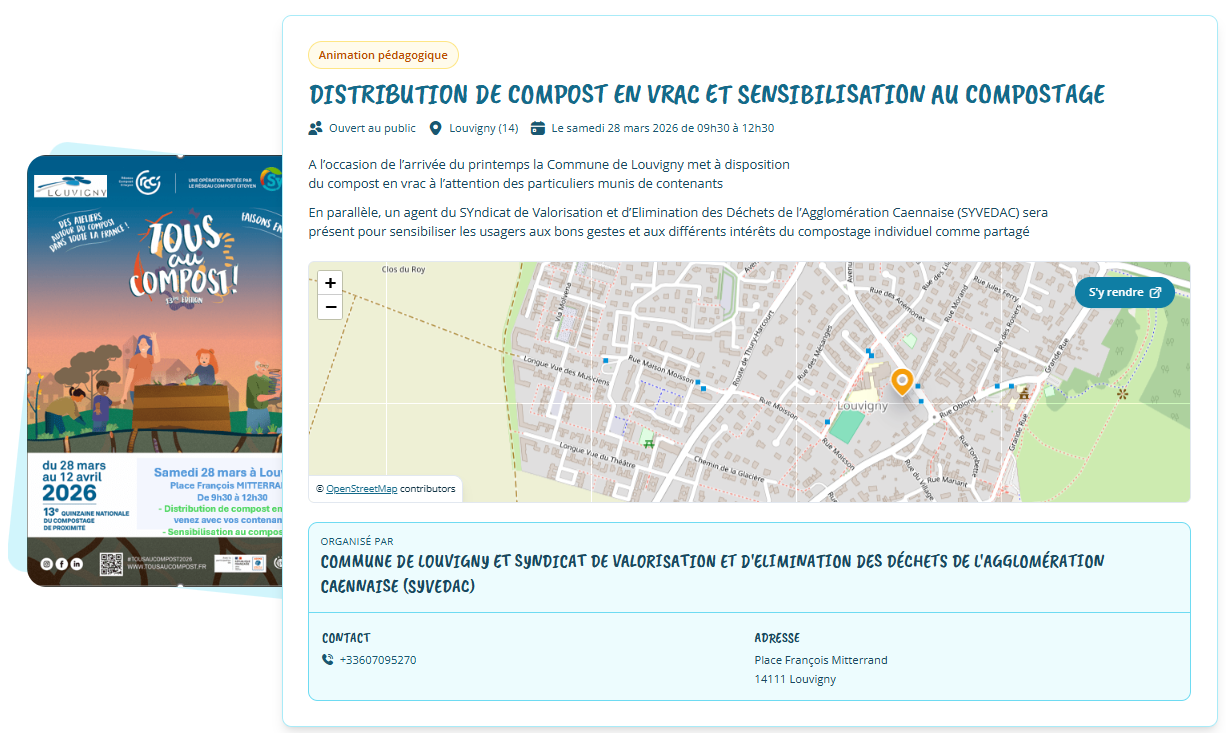Click the zoom out minus control on the map
The image size is (1226, 733).
(330, 307)
